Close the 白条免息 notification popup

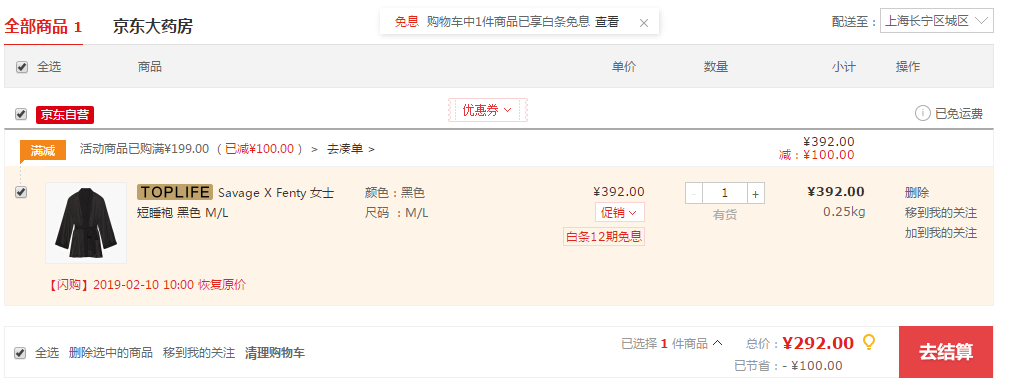643,23
